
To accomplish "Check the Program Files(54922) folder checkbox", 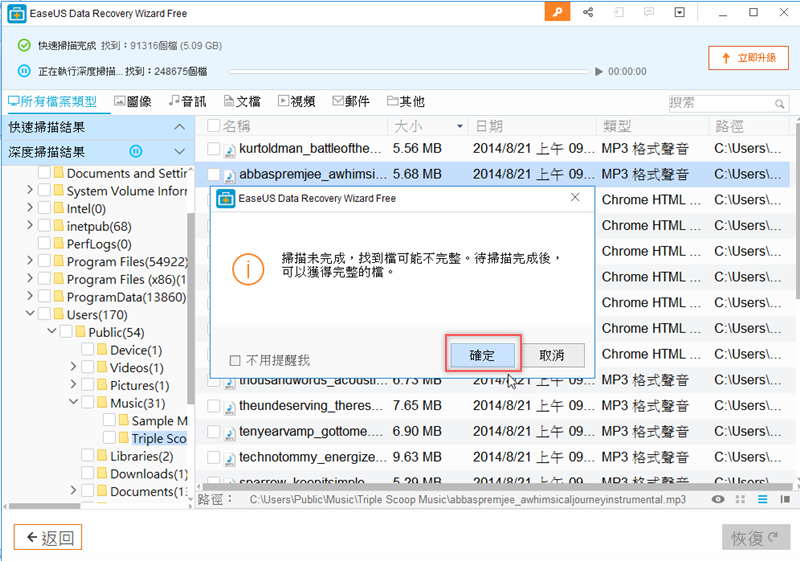I will pyautogui.click(x=44, y=261).
